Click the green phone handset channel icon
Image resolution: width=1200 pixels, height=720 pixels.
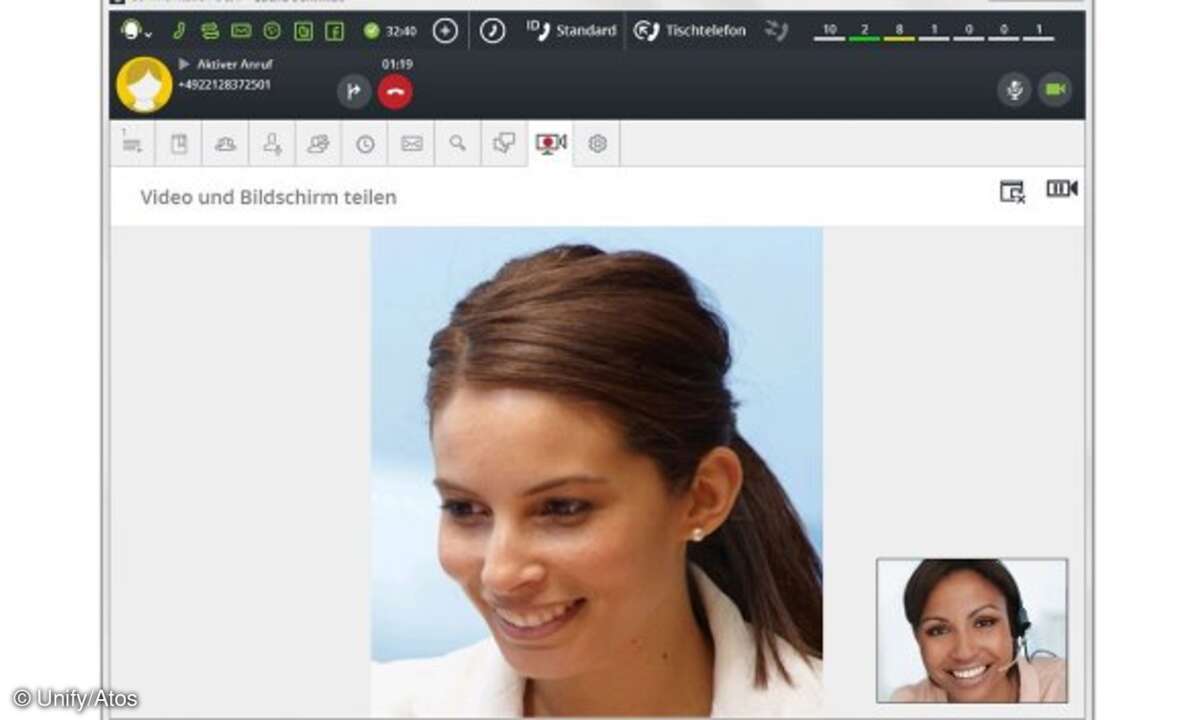[178, 31]
